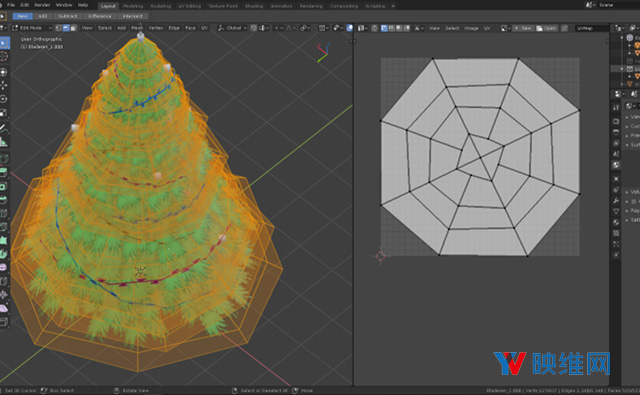Image resolution: width=640 pixels, height=395 pixels.
Task: Click the Intersect mode button
Action: pos(133,16)
